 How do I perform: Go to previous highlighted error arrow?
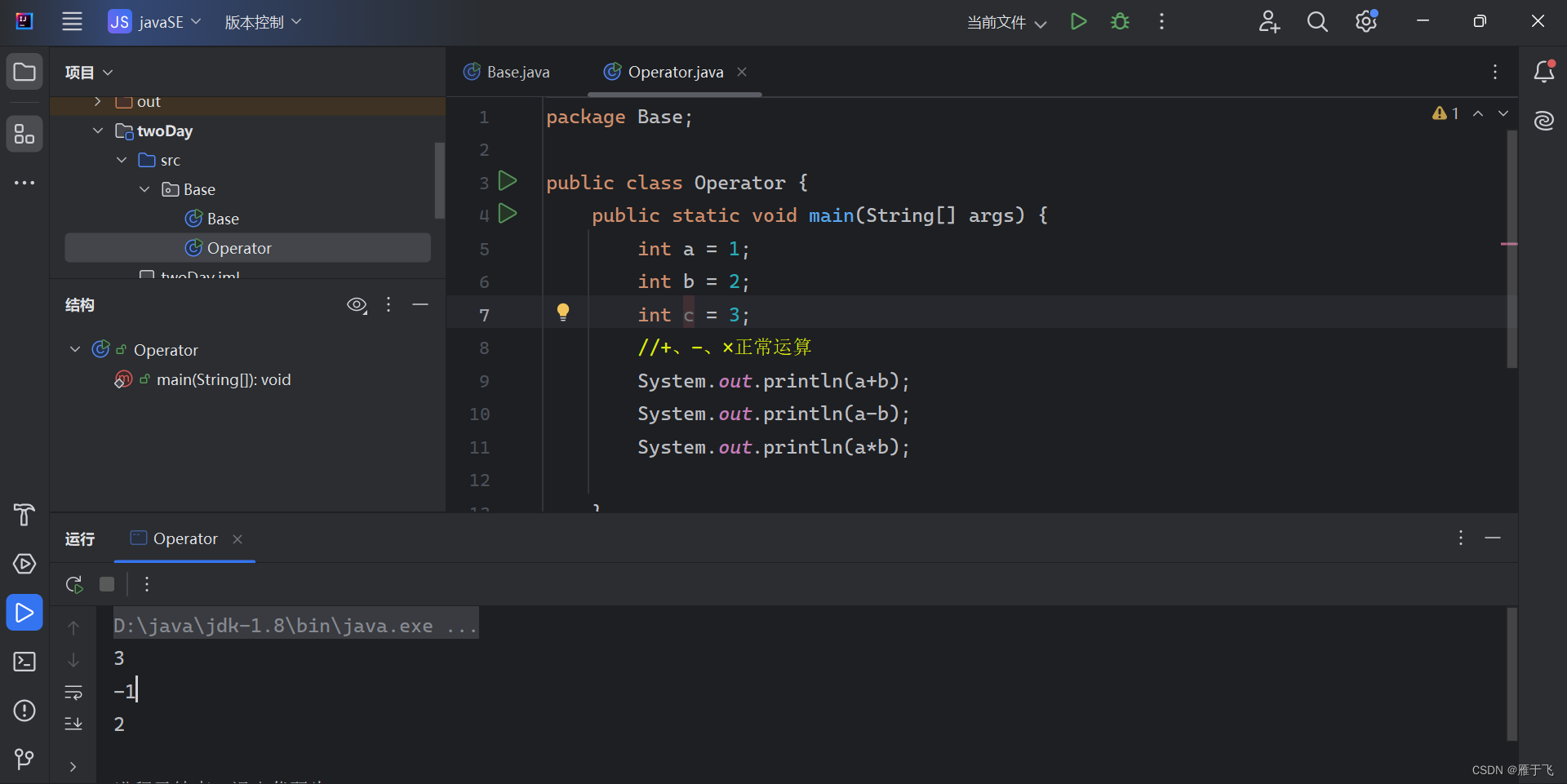click(x=1478, y=113)
